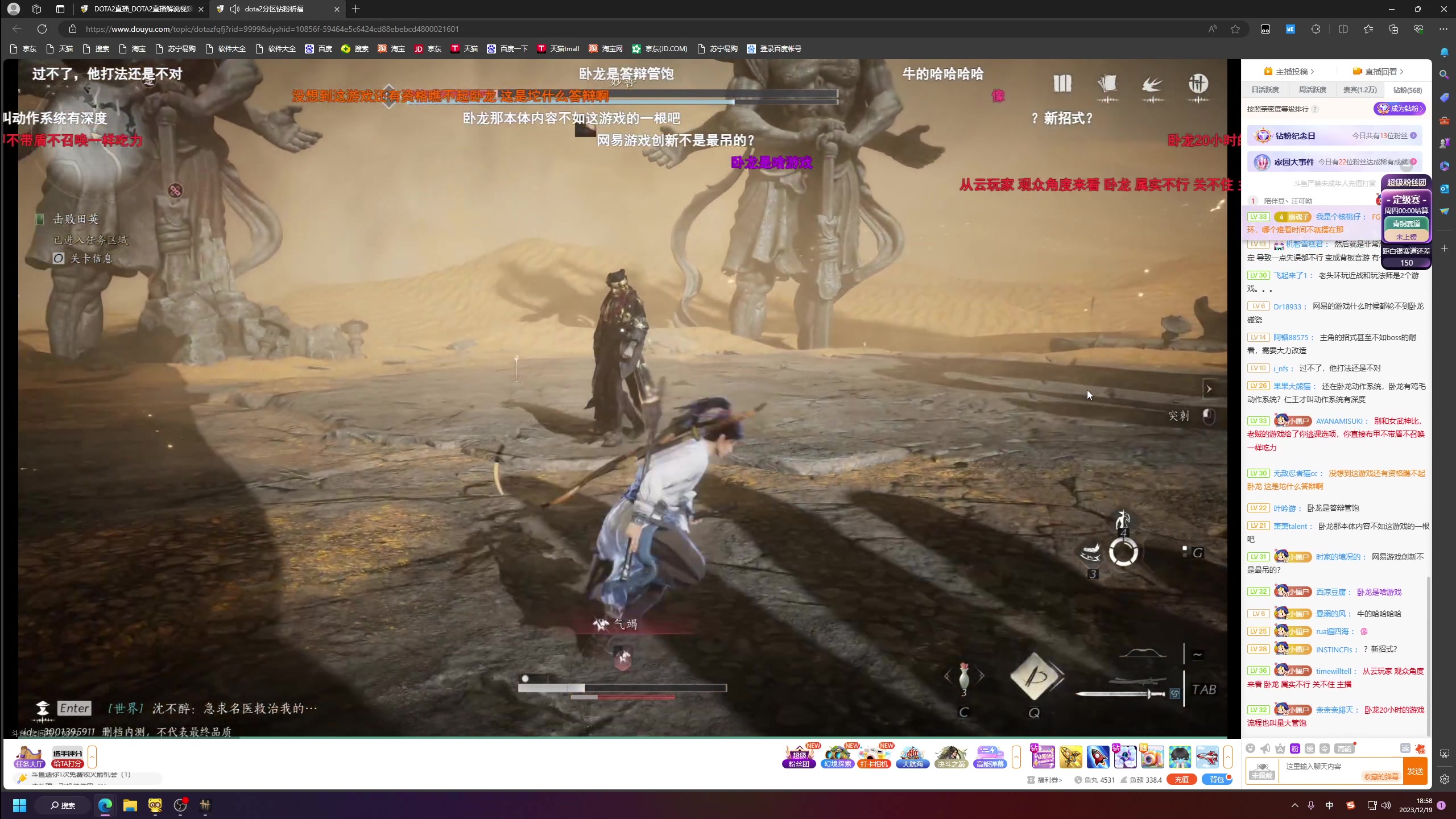Open the 粉丝团 super fan club icon
Viewport: 1456px width, 819px height.
[799, 757]
